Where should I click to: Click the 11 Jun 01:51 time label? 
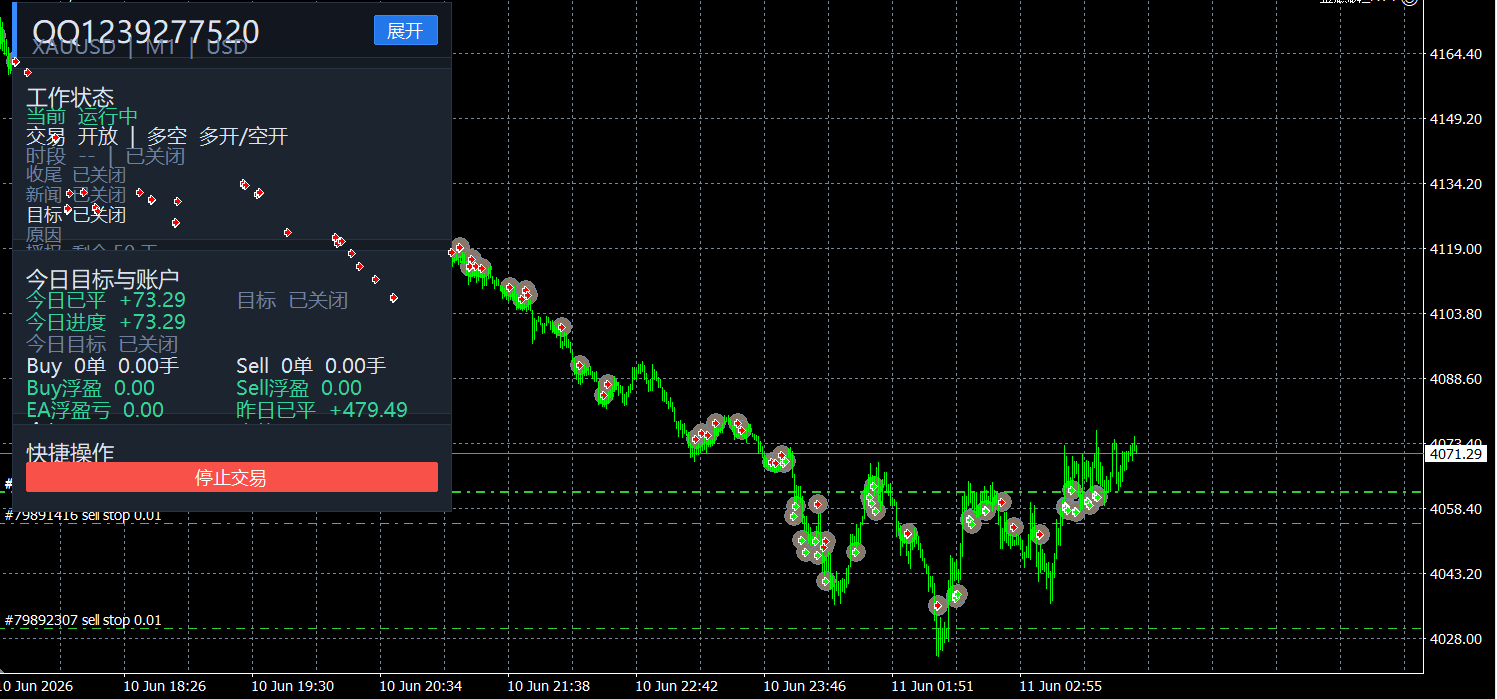tap(933, 687)
